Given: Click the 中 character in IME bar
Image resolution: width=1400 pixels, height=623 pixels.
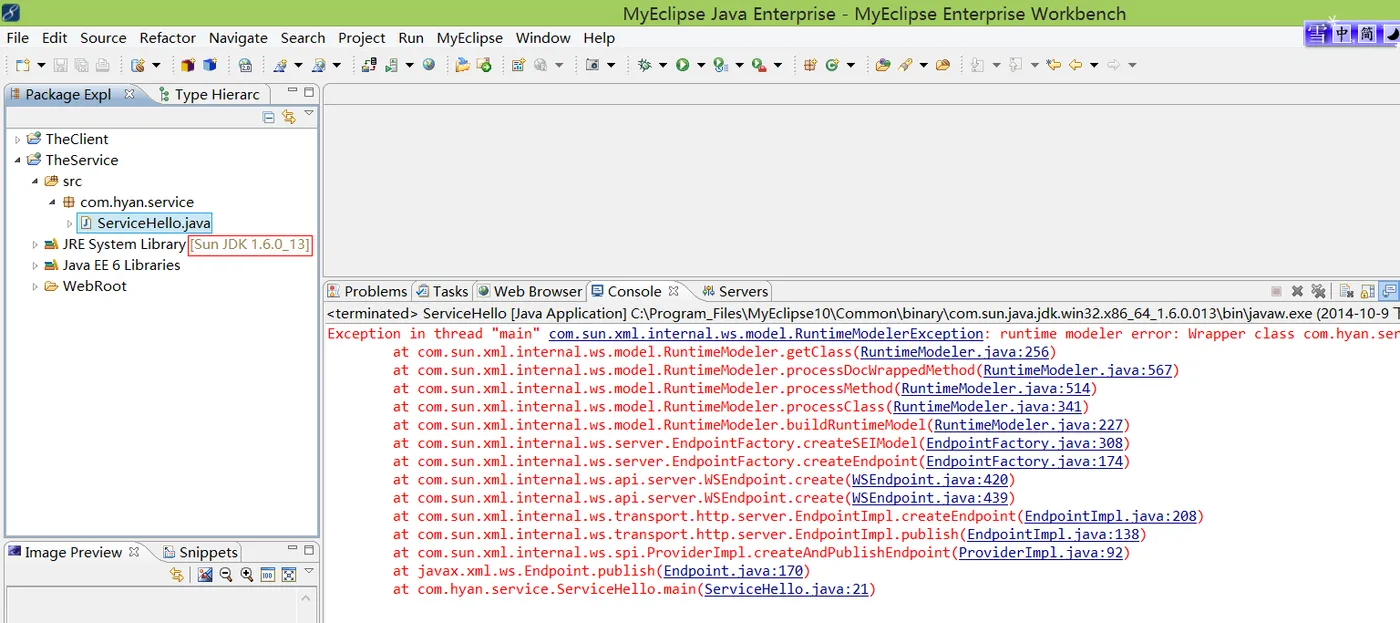Looking at the screenshot, I should 1343,34.
